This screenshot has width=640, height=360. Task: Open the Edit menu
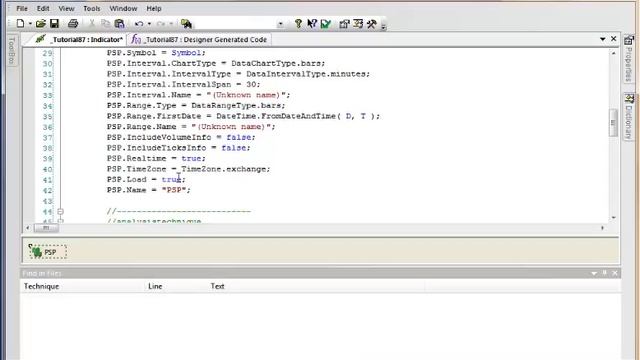(43, 8)
